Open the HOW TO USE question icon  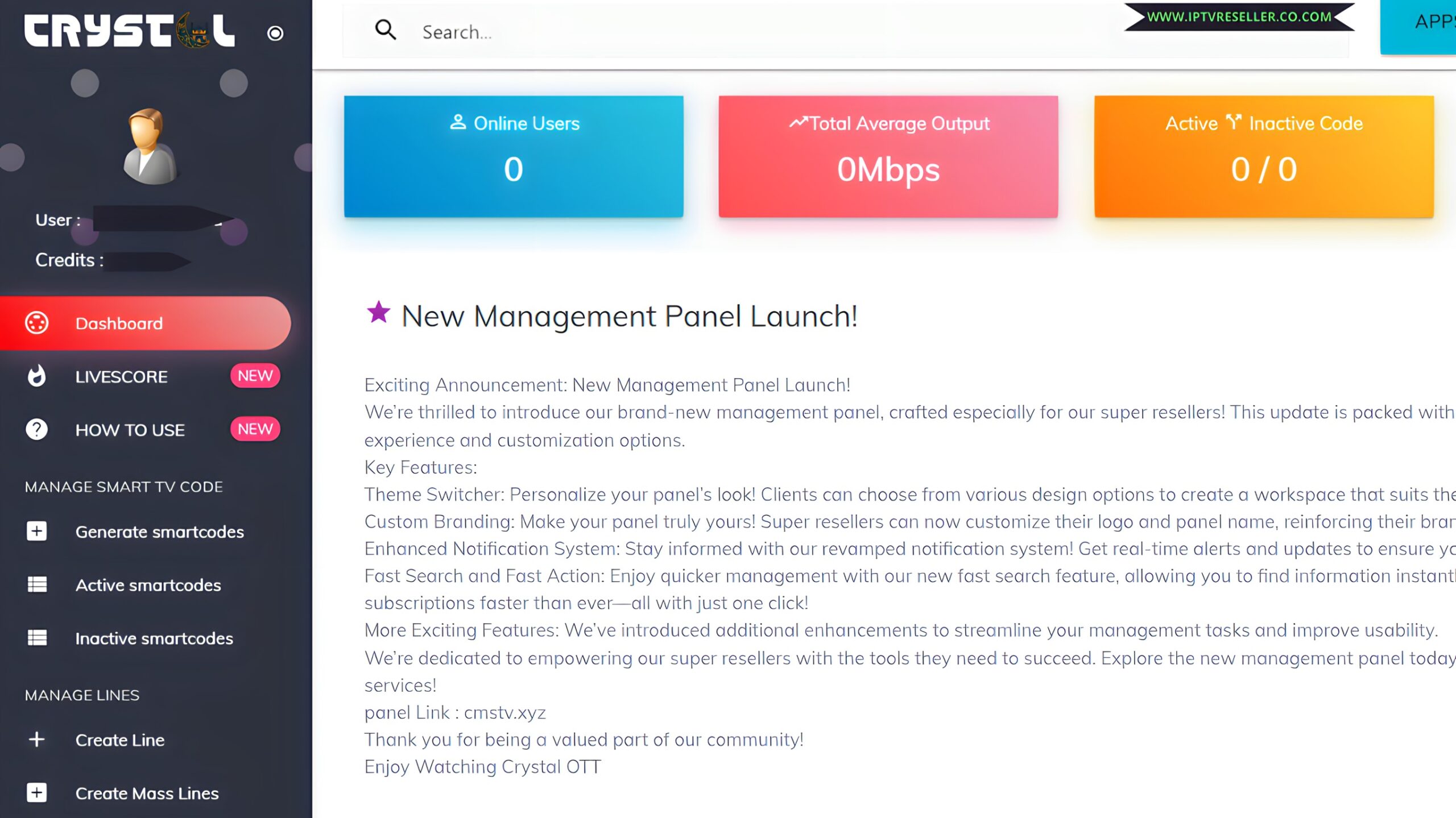[x=37, y=430]
